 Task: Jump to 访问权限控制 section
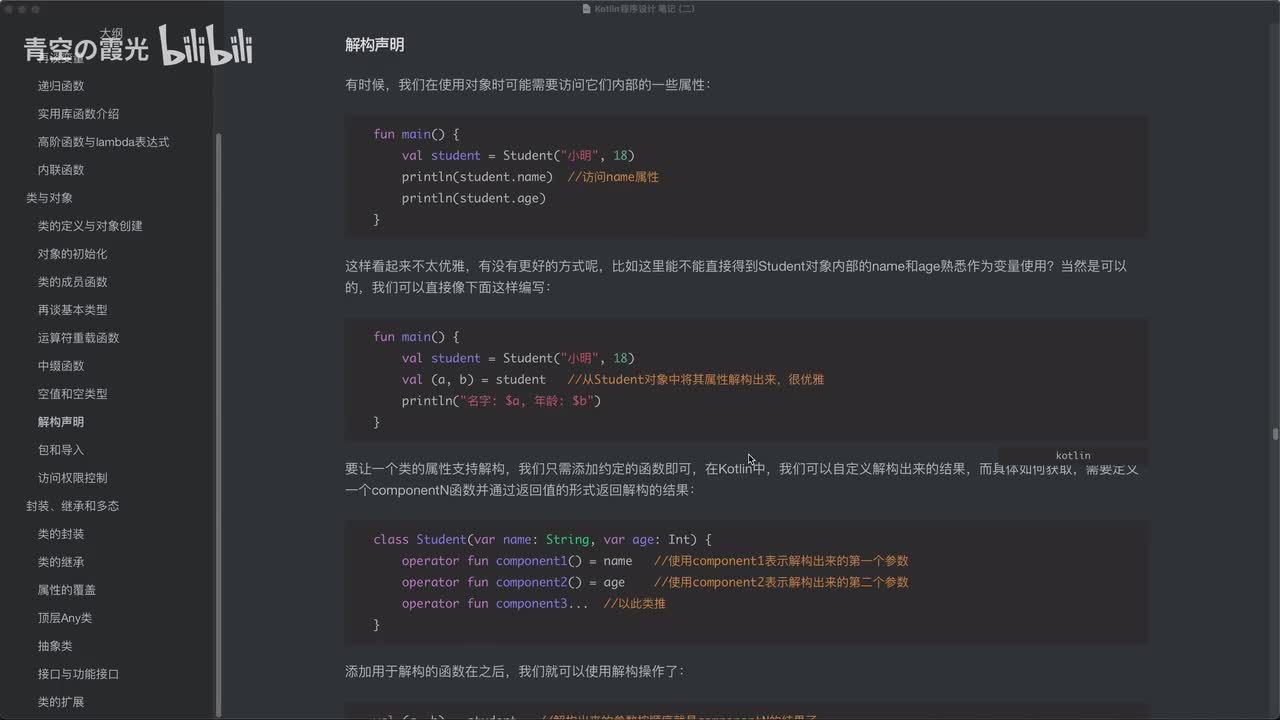pyautogui.click(x=72, y=478)
